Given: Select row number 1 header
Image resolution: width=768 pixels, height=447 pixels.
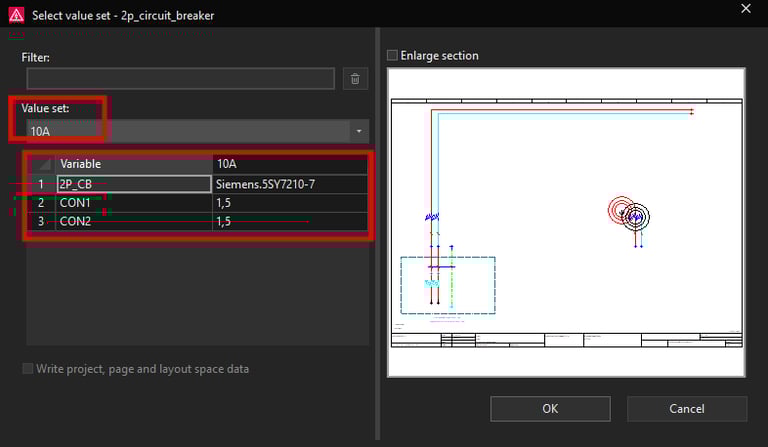Looking at the screenshot, I should click(41, 184).
